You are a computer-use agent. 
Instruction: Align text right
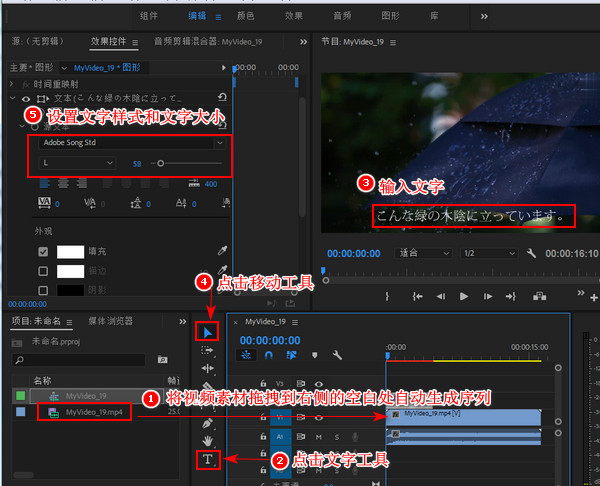(x=82, y=183)
